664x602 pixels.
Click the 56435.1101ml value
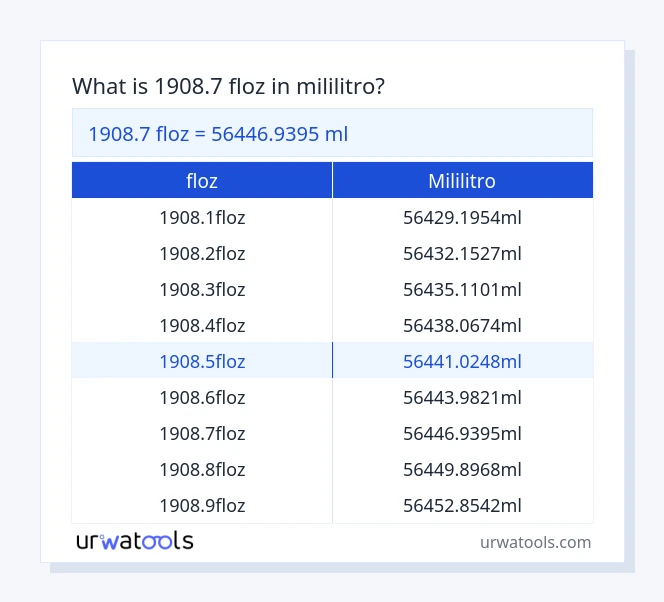point(462,289)
